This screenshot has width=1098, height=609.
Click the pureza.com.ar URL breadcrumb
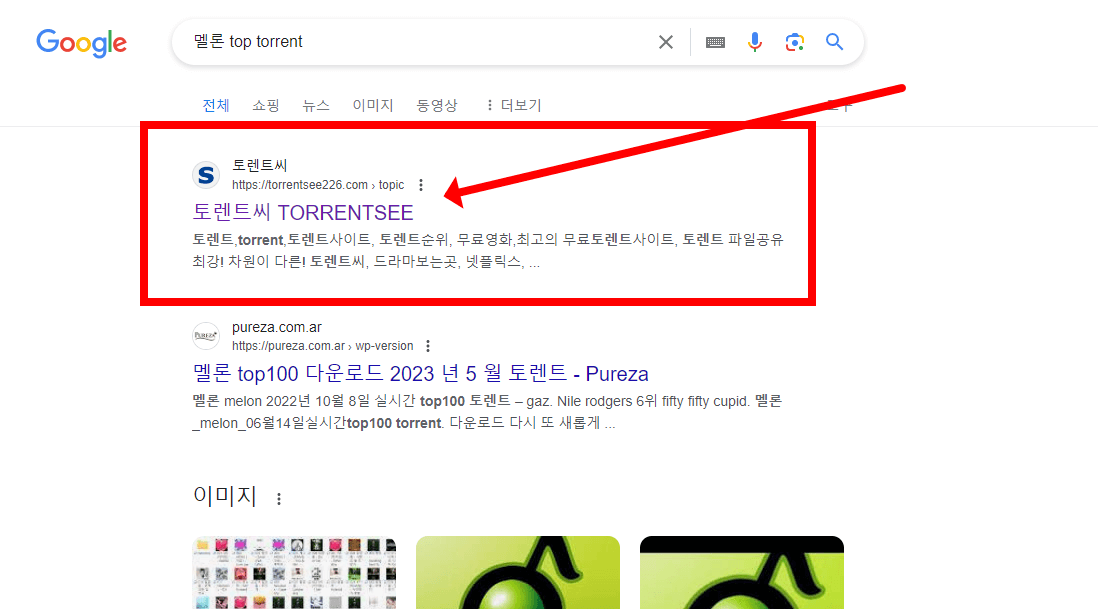click(322, 346)
